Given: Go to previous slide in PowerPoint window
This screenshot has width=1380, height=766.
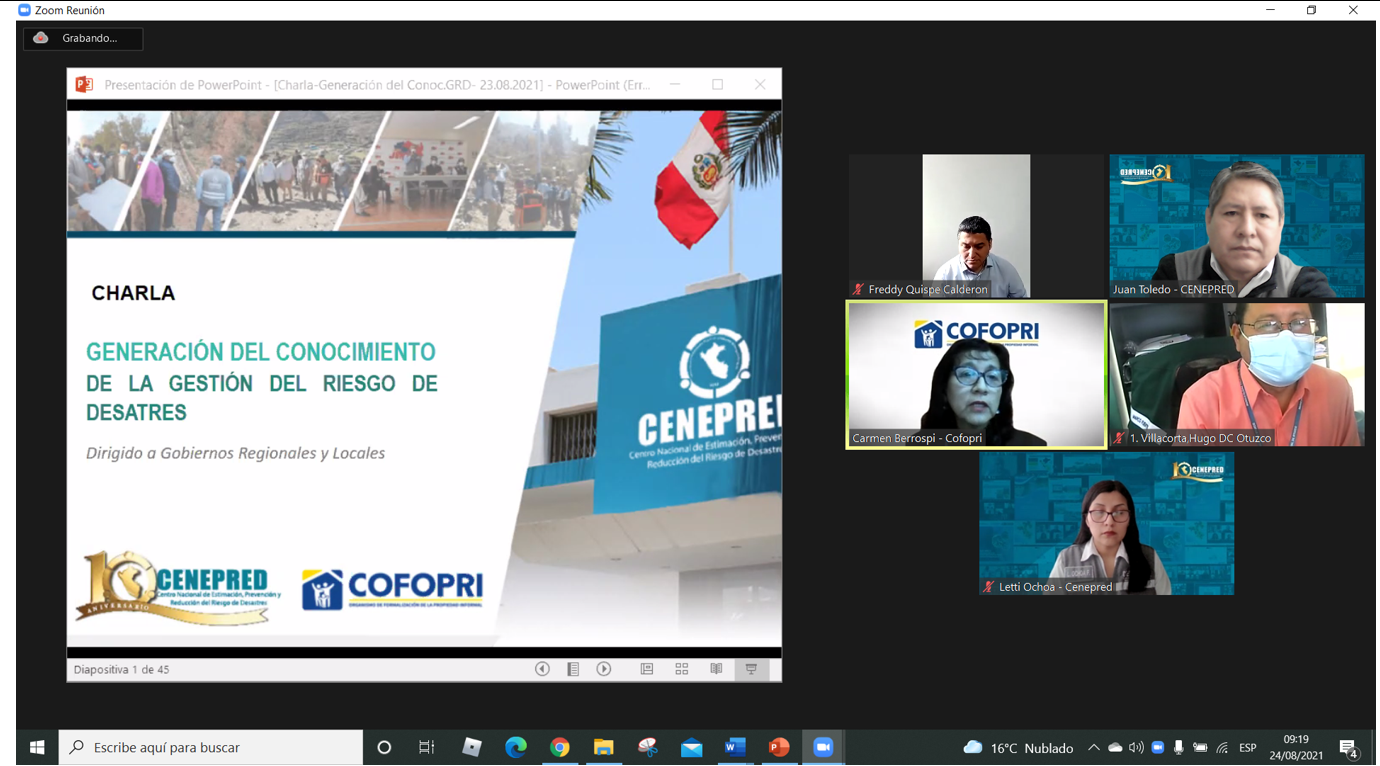Looking at the screenshot, I should coord(542,669).
